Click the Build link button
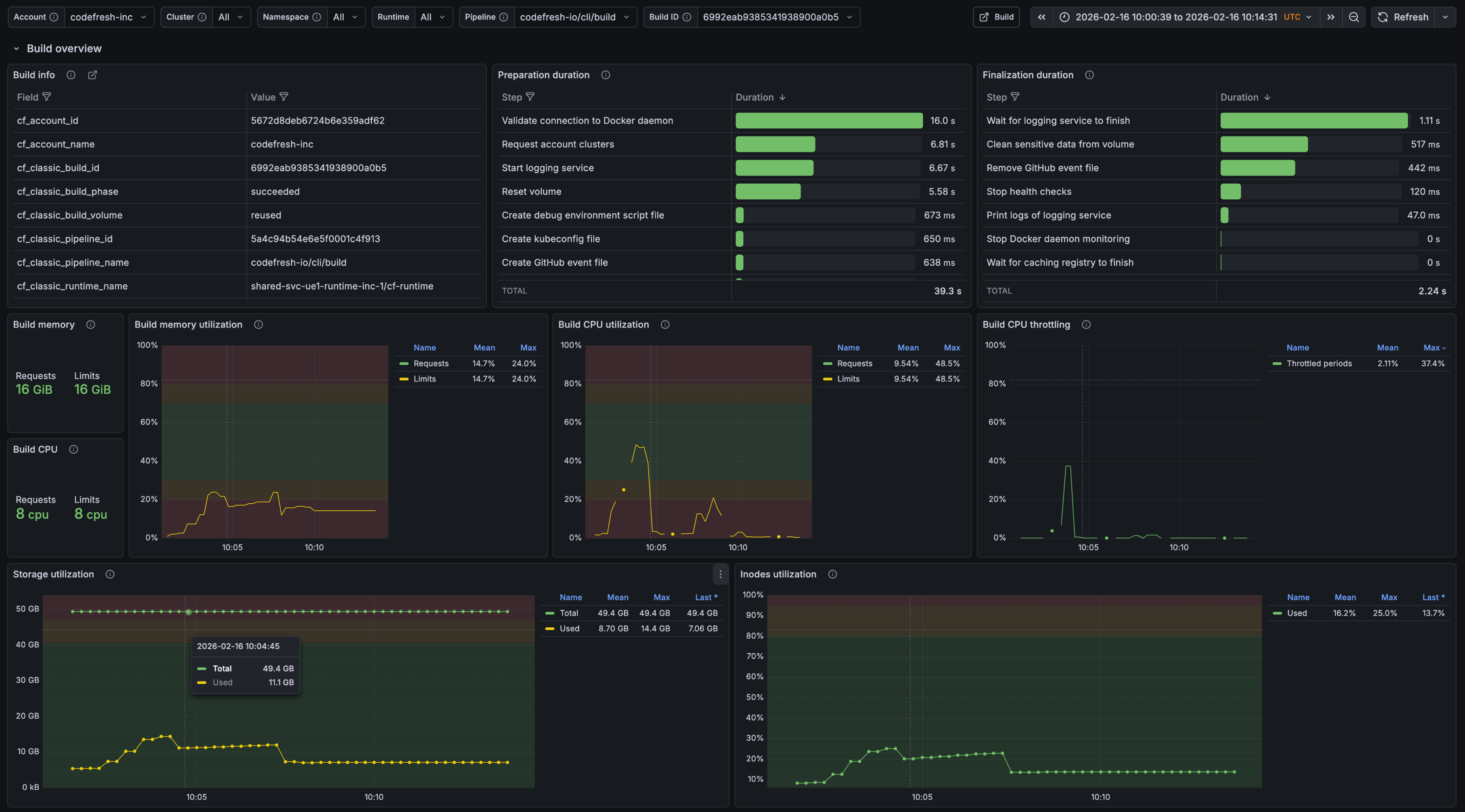The image size is (1465, 812). (x=996, y=17)
